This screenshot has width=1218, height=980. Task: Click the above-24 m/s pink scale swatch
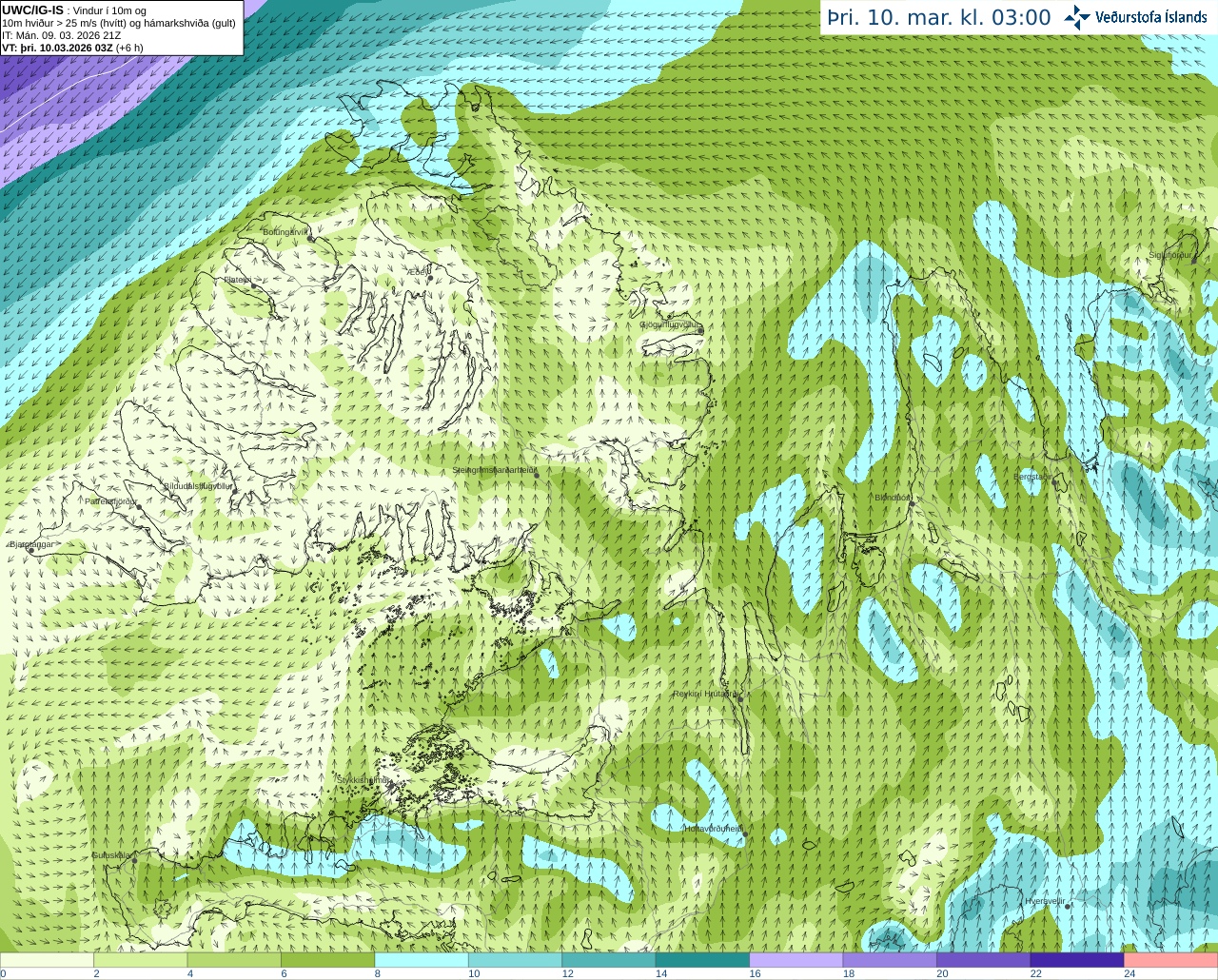(x=1171, y=960)
